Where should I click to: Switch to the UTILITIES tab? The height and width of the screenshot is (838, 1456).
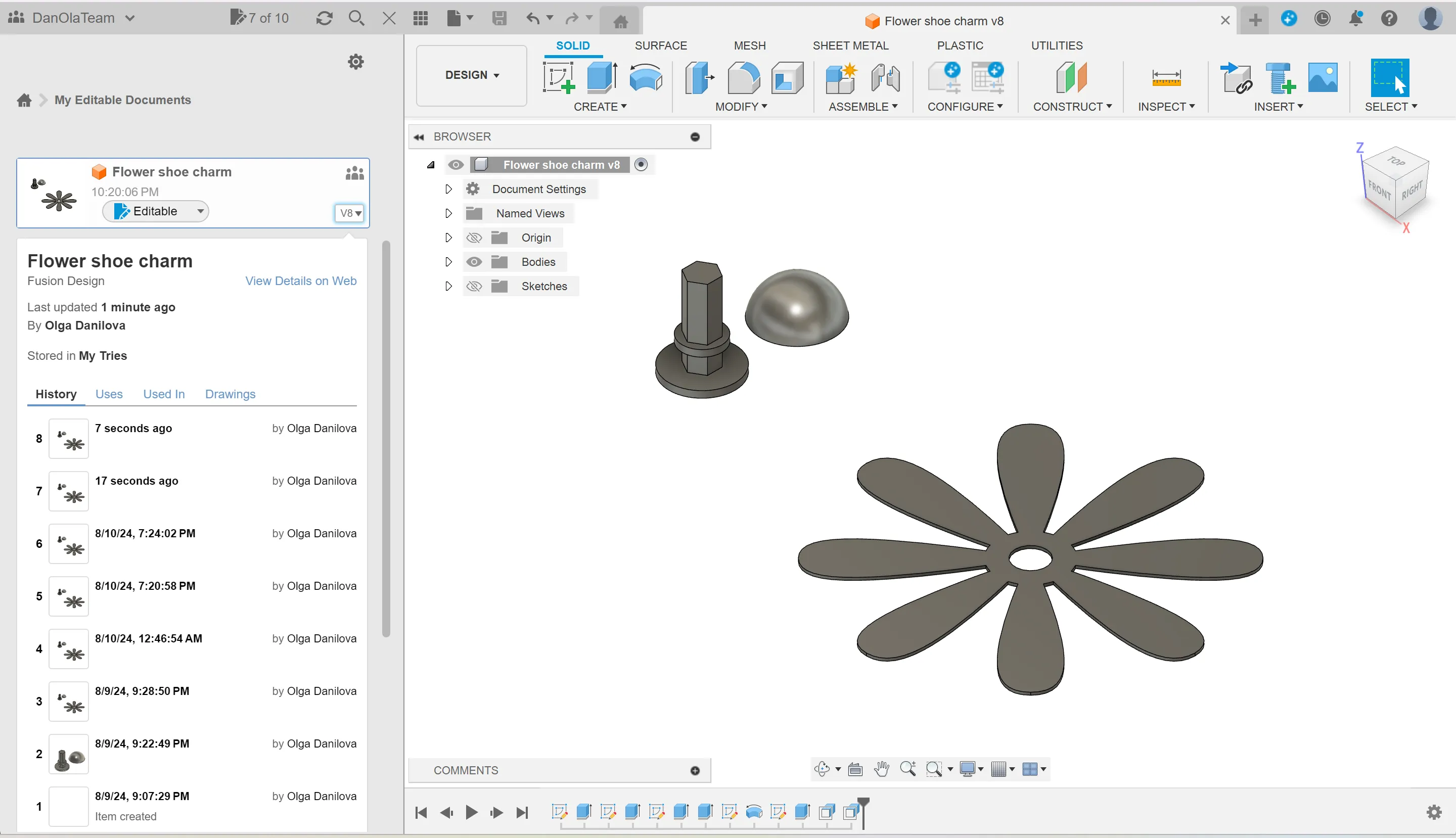(1057, 45)
